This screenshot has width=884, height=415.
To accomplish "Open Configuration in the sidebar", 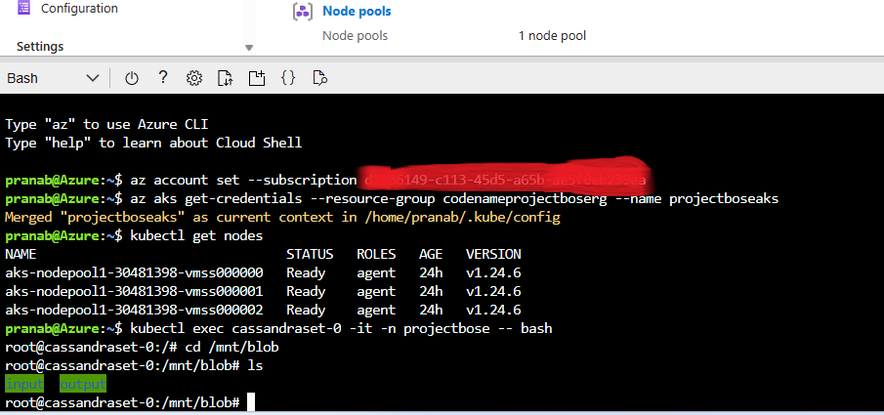I will 79,8.
